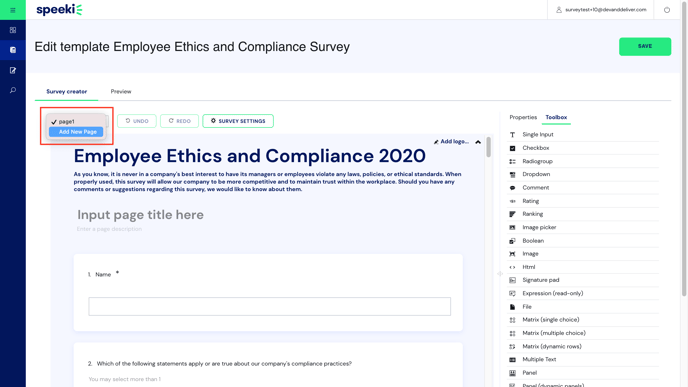Add the Radiogroup question from toolbox
The width and height of the screenshot is (688, 387).
pyautogui.click(x=583, y=161)
